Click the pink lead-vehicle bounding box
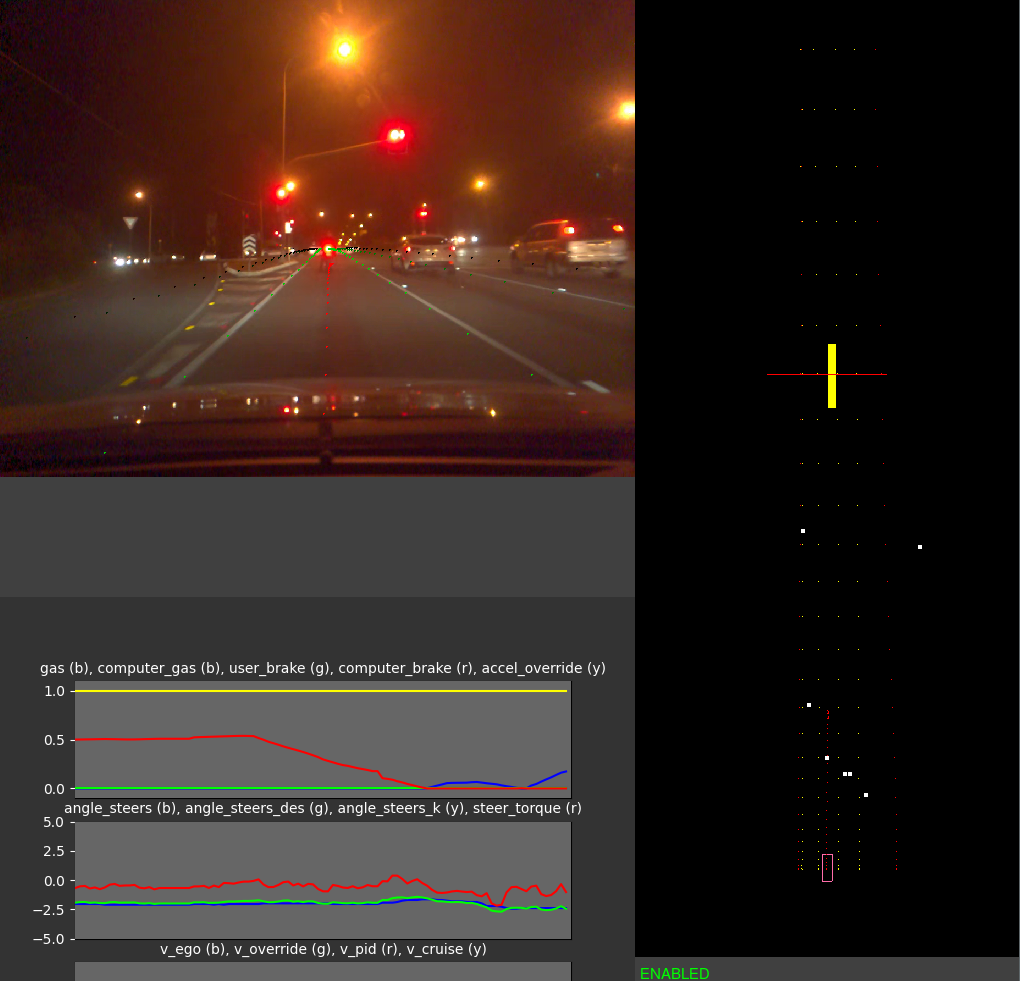Image resolution: width=1020 pixels, height=981 pixels. pos(827,866)
